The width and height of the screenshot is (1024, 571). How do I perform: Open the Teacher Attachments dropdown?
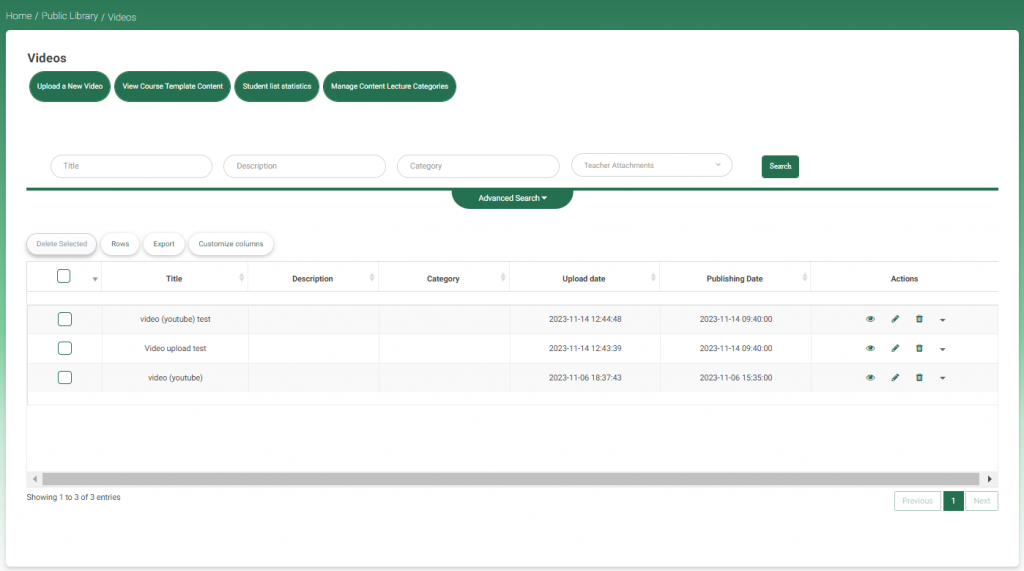pos(652,165)
